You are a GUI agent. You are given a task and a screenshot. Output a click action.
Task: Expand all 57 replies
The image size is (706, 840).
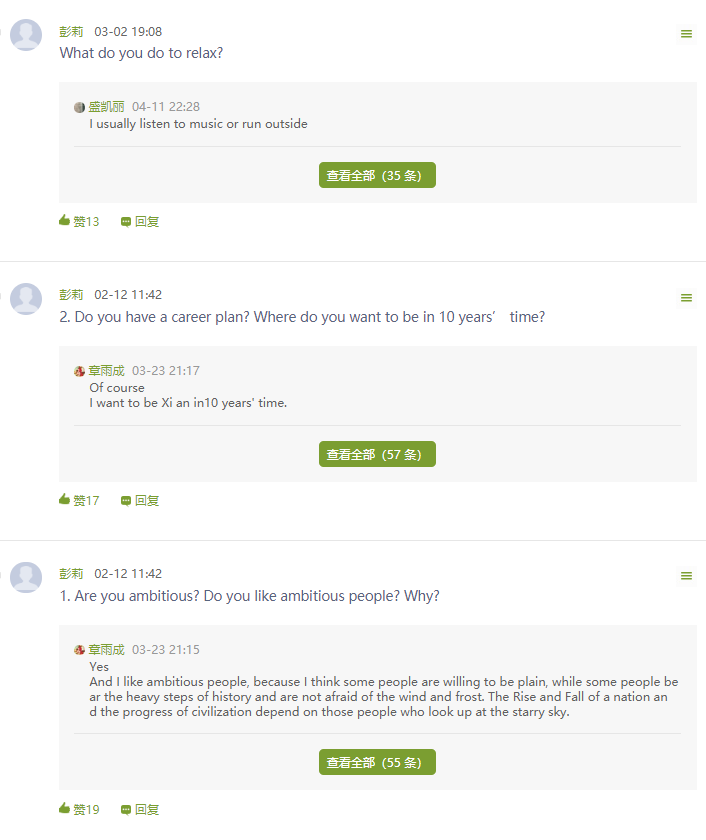coord(377,454)
